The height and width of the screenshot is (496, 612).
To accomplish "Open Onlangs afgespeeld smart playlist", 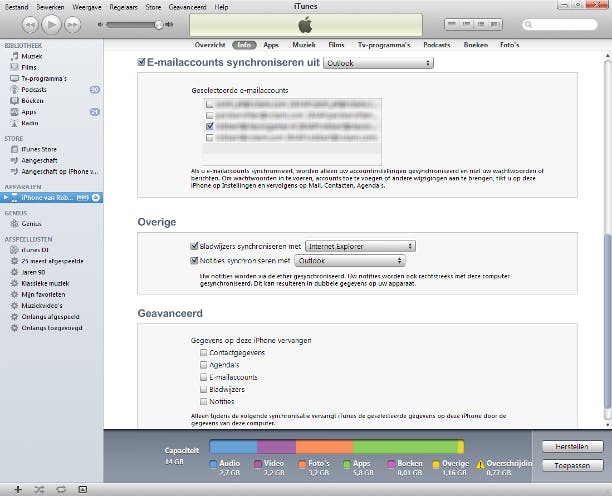I will point(50,316).
